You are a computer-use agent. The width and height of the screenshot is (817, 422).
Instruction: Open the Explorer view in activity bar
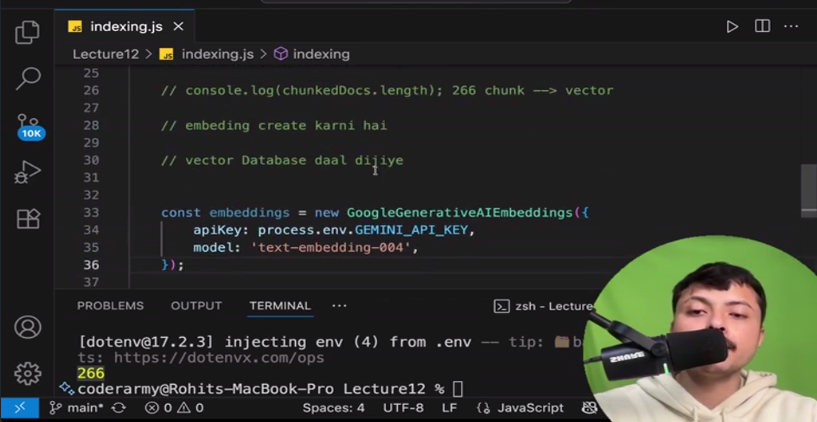28,32
